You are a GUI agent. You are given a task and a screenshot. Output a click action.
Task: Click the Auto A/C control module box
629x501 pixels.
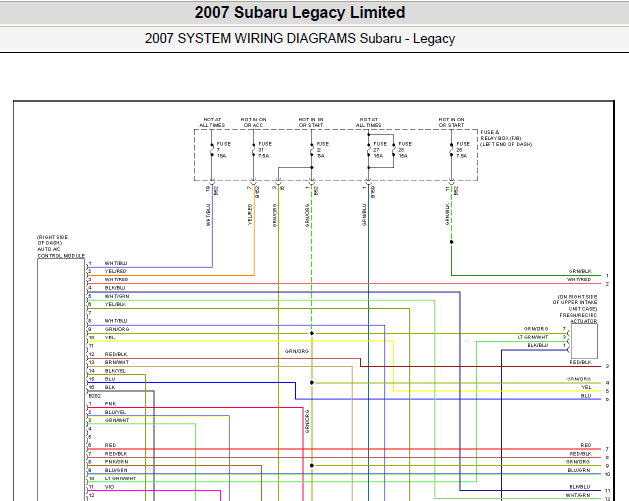[x=61, y=379]
